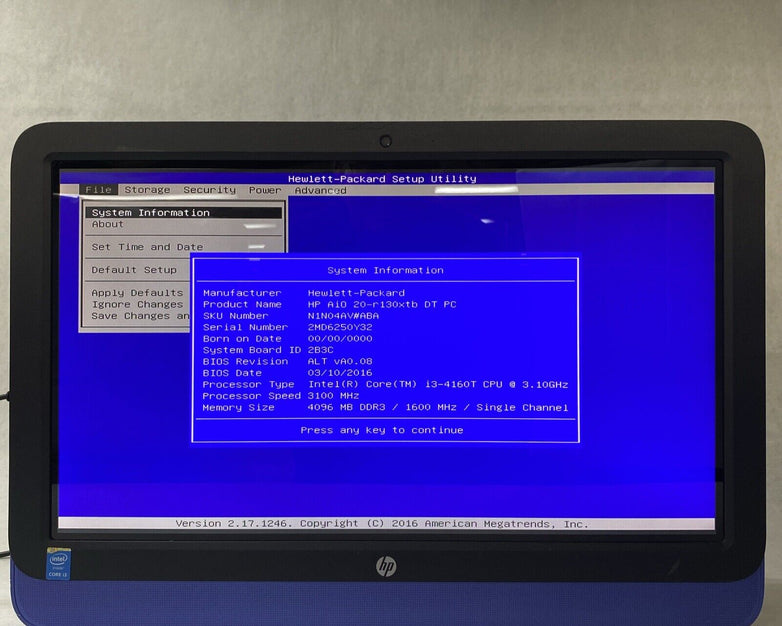Click the Serial Number label
This screenshot has height=626, width=782.
click(245, 327)
